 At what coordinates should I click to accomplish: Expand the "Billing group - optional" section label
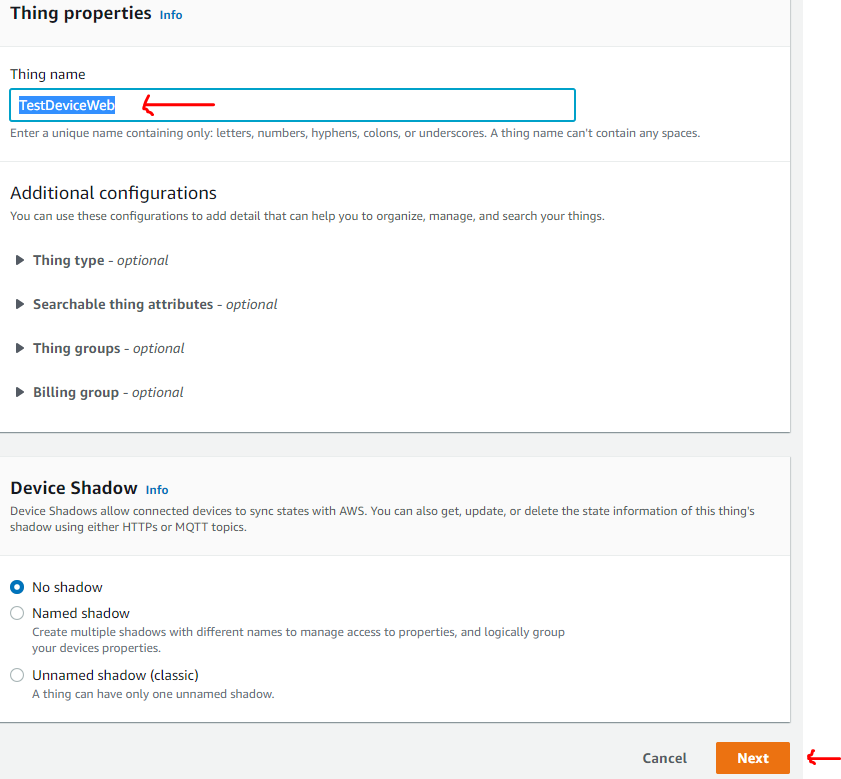click(108, 393)
